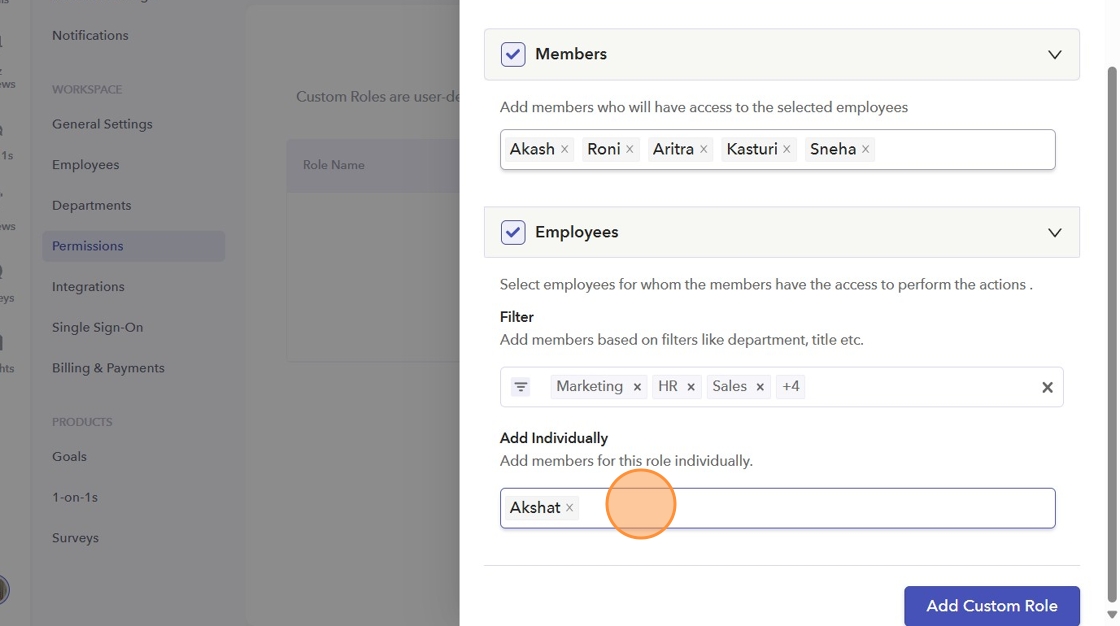Show the +4 hidden filters

[791, 387]
